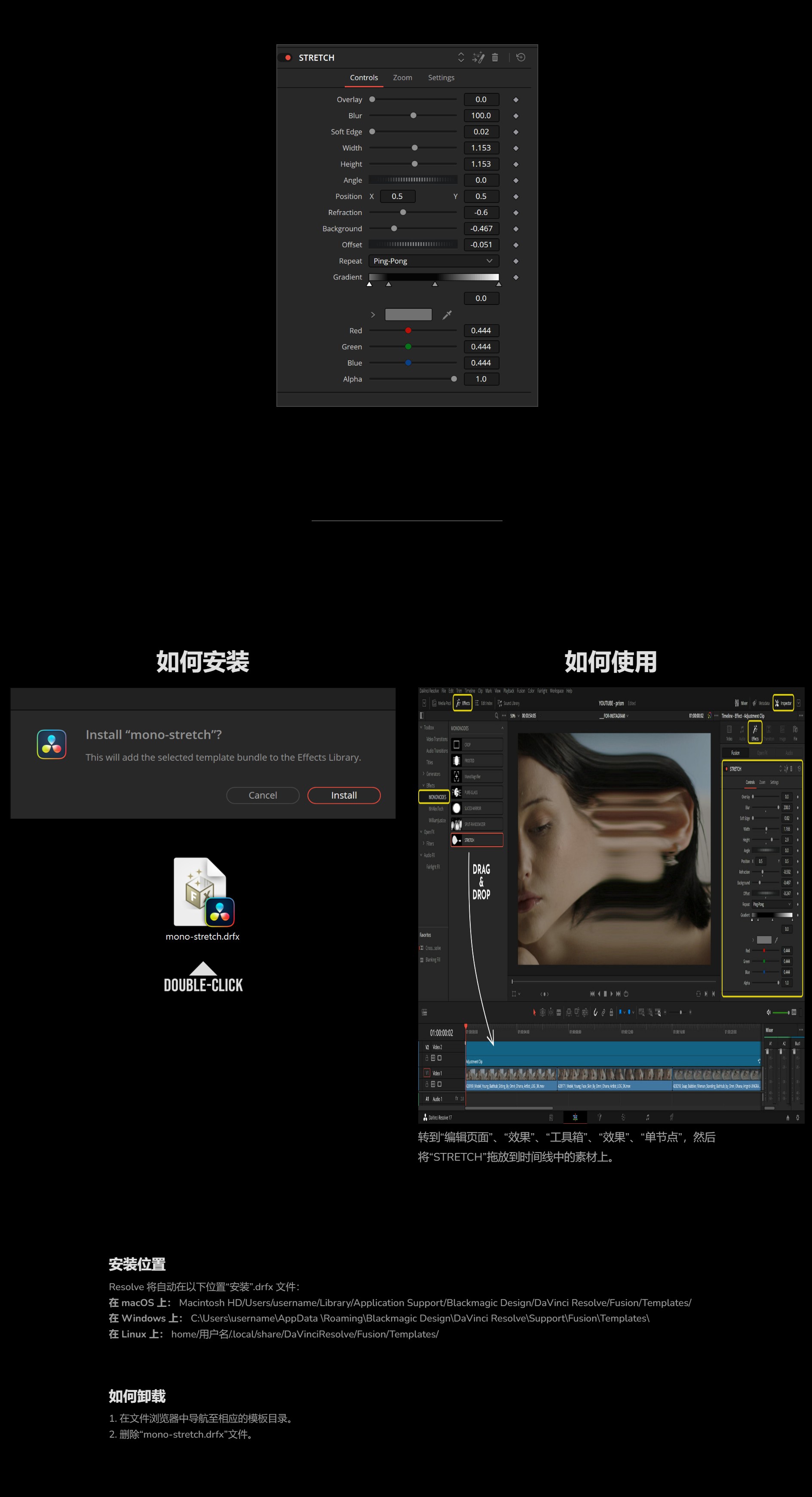Switch to the Zoom tab

(x=402, y=77)
